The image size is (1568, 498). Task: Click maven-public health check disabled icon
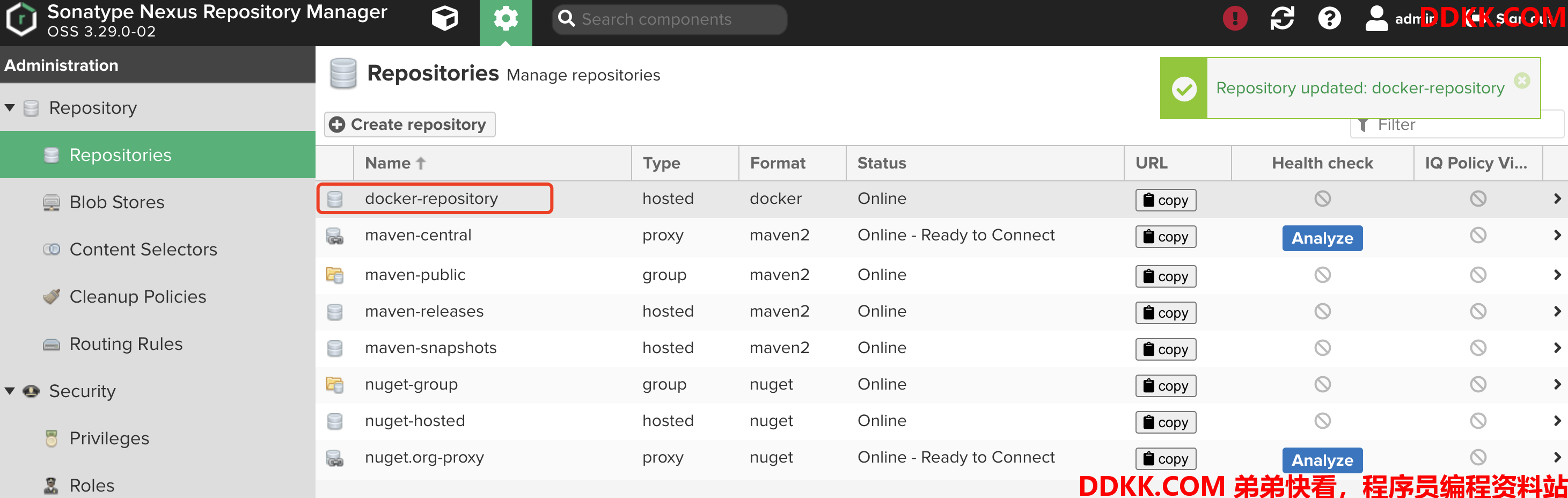click(x=1322, y=275)
